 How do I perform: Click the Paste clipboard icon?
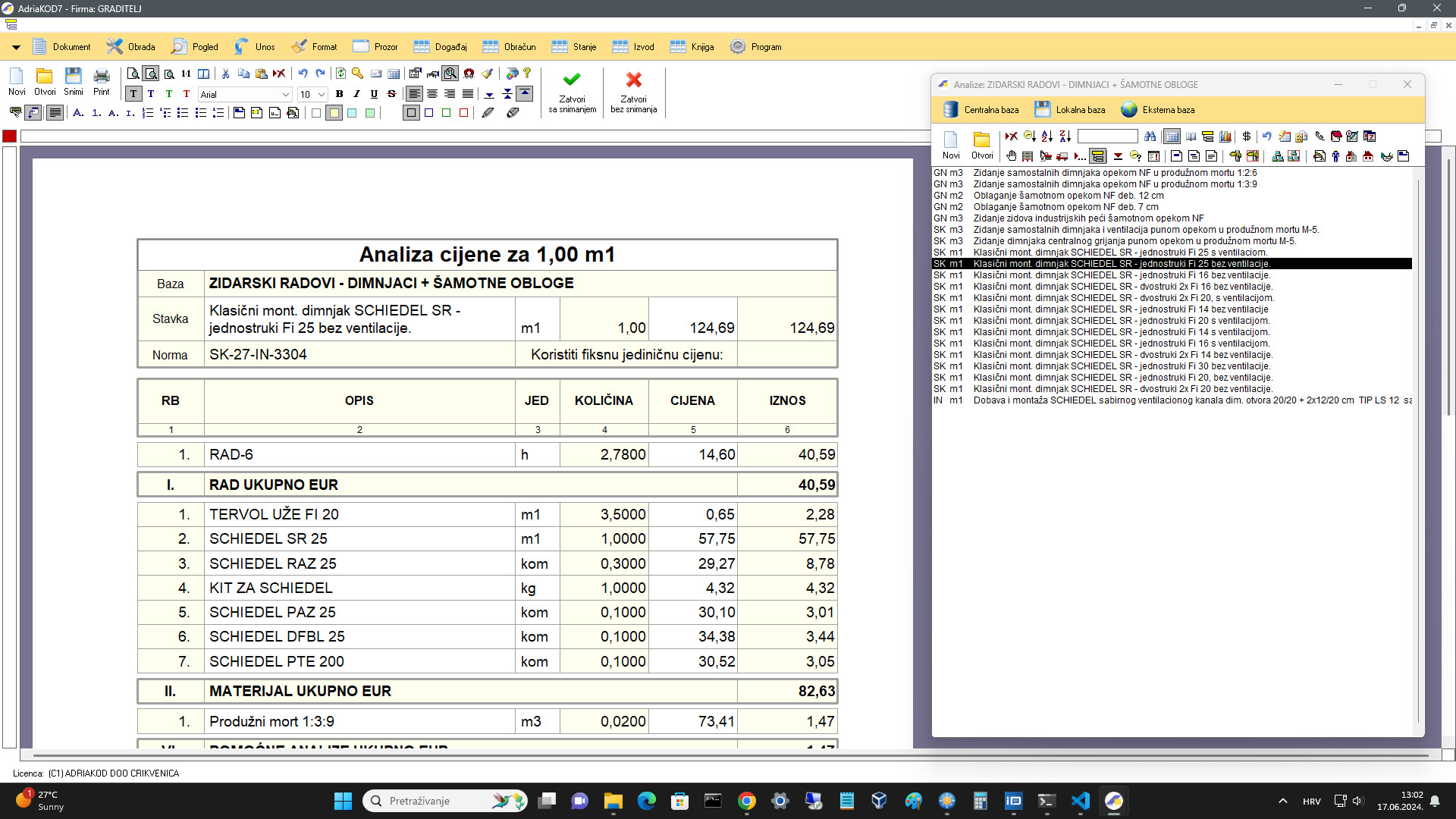point(262,74)
